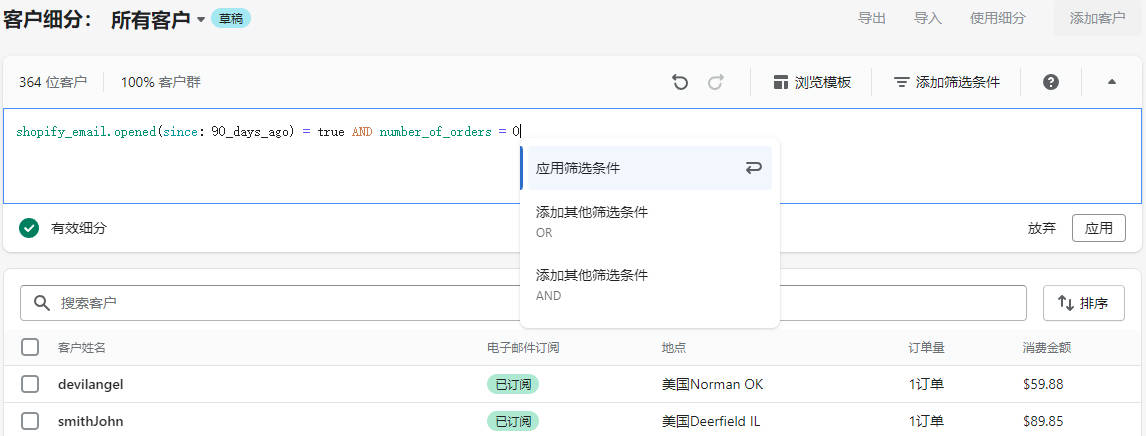1146x436 pixels.
Task: Click the enter-key icon beside 应用筛选条件
Action: coord(754,168)
